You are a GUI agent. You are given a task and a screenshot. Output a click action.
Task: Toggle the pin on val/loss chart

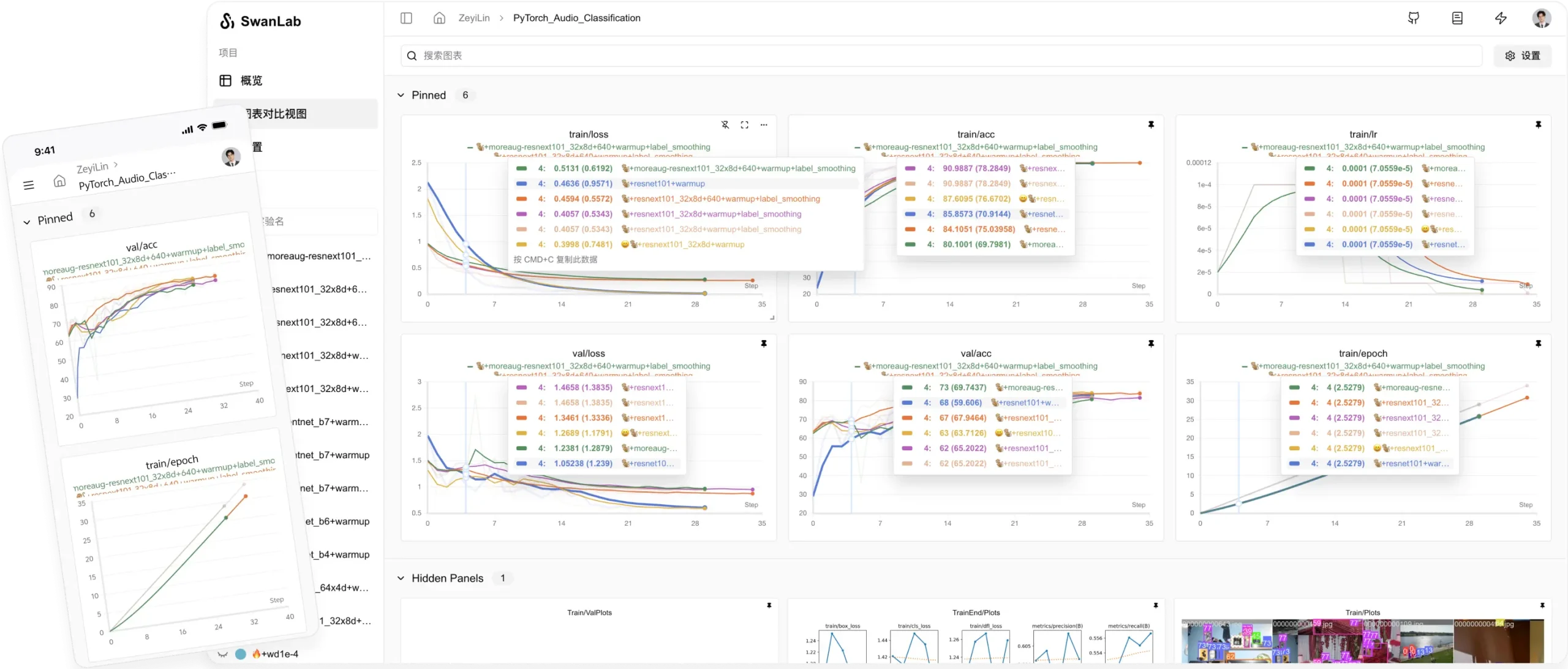tap(764, 344)
